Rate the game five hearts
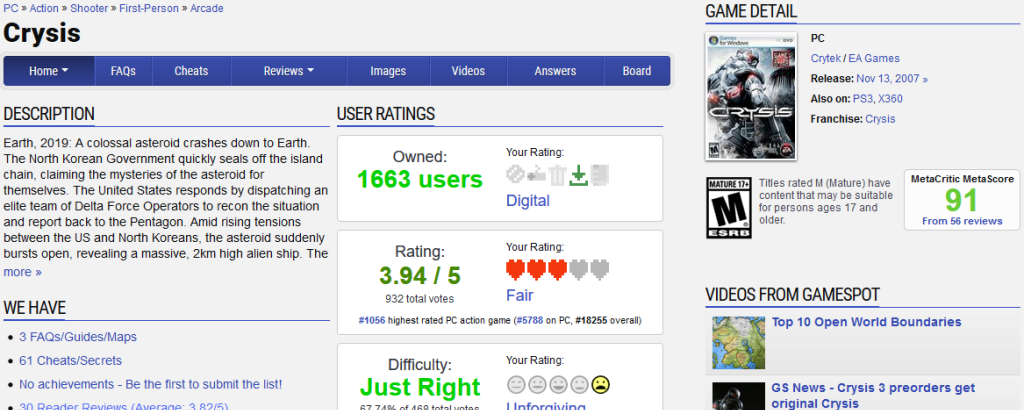The height and width of the screenshot is (410, 1024). tap(600, 270)
